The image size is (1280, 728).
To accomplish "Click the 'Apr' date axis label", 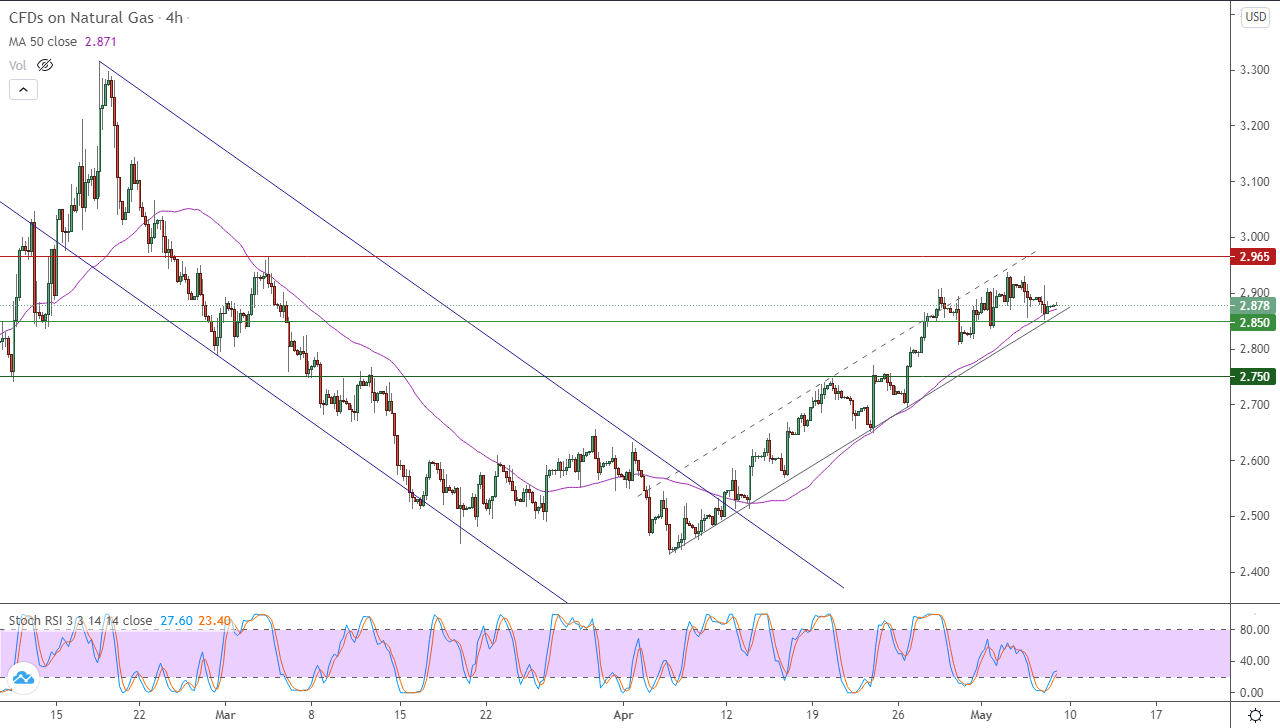I will click(624, 715).
